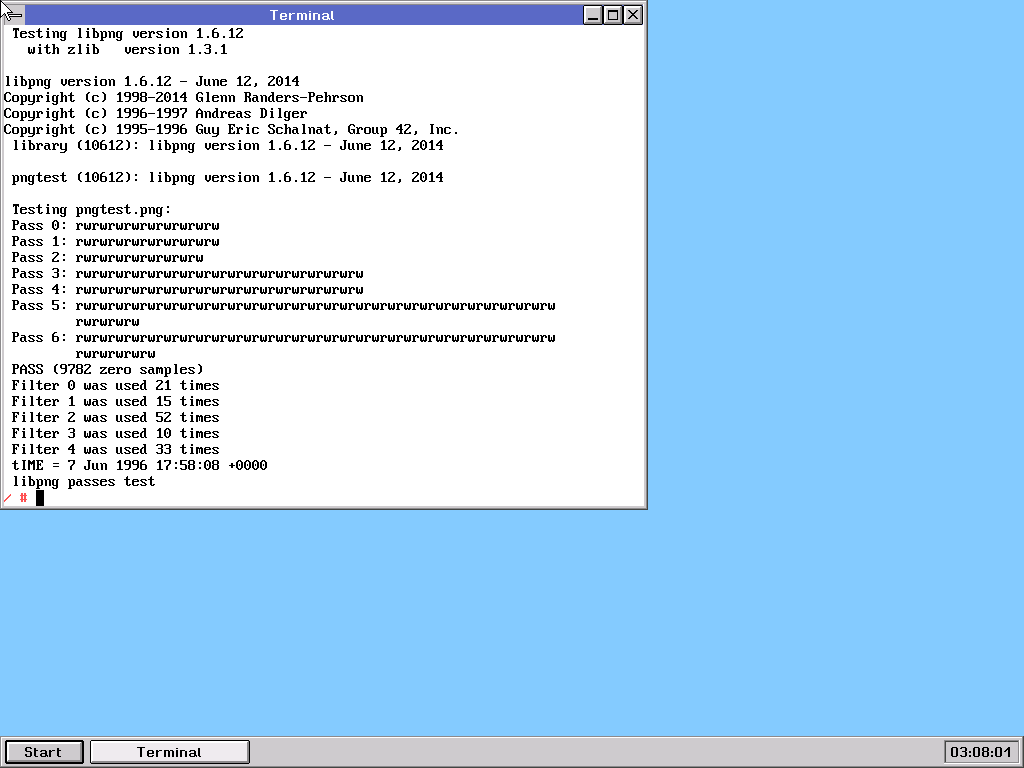Click the 'Testing pngtest.png:' line
This screenshot has width=1024, height=768.
tap(92, 210)
